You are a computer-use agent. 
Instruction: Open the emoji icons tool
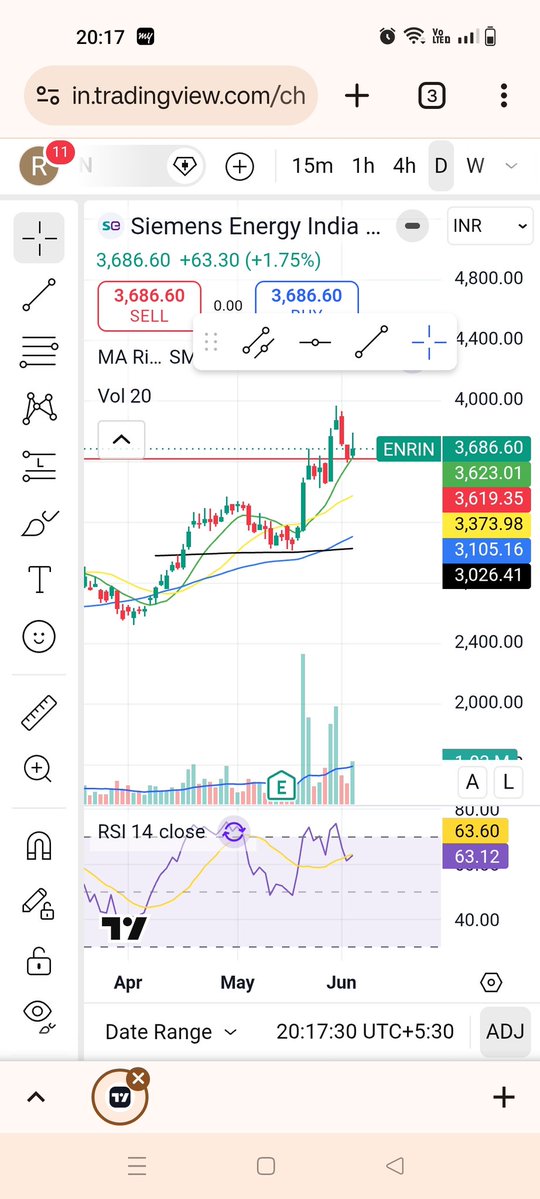click(x=39, y=636)
